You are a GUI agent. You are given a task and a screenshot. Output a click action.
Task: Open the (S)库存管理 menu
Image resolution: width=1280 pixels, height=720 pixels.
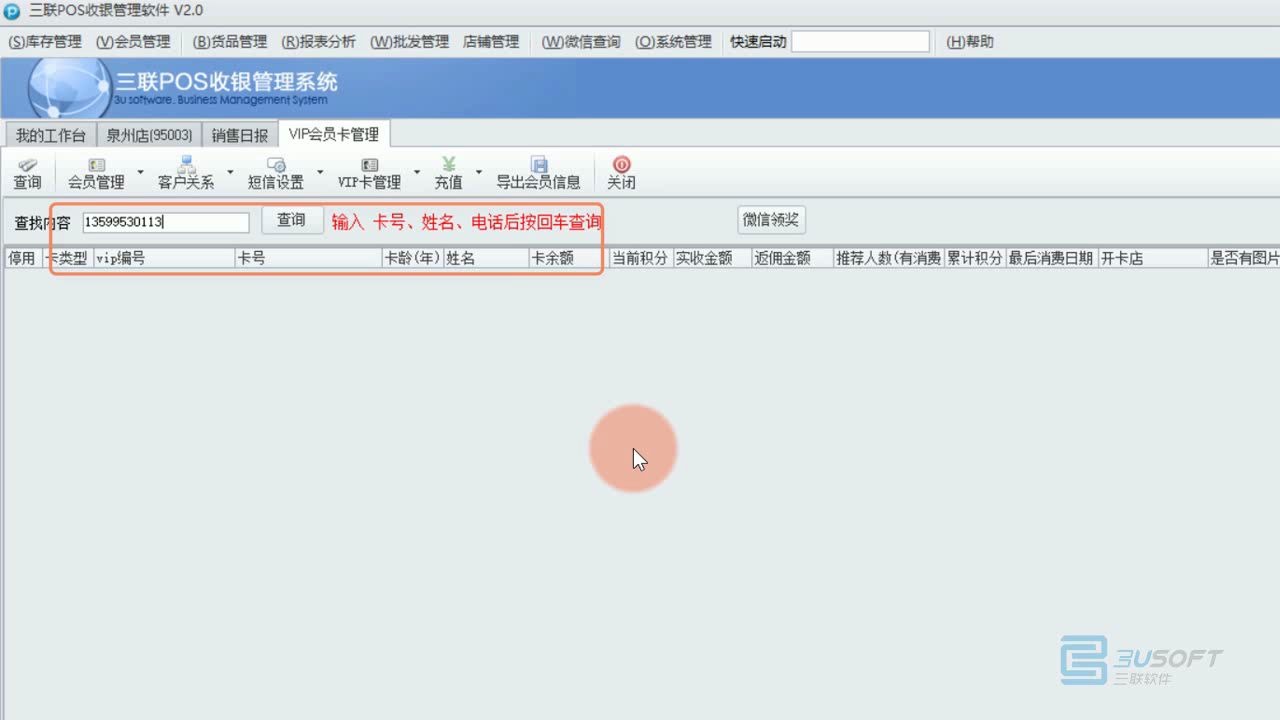pos(45,42)
